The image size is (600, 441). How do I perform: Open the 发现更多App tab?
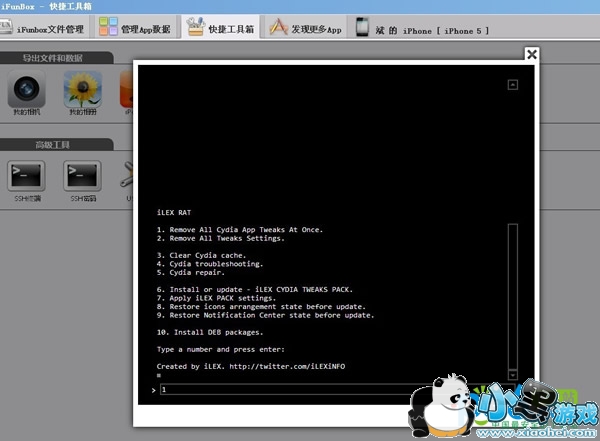(x=305, y=28)
